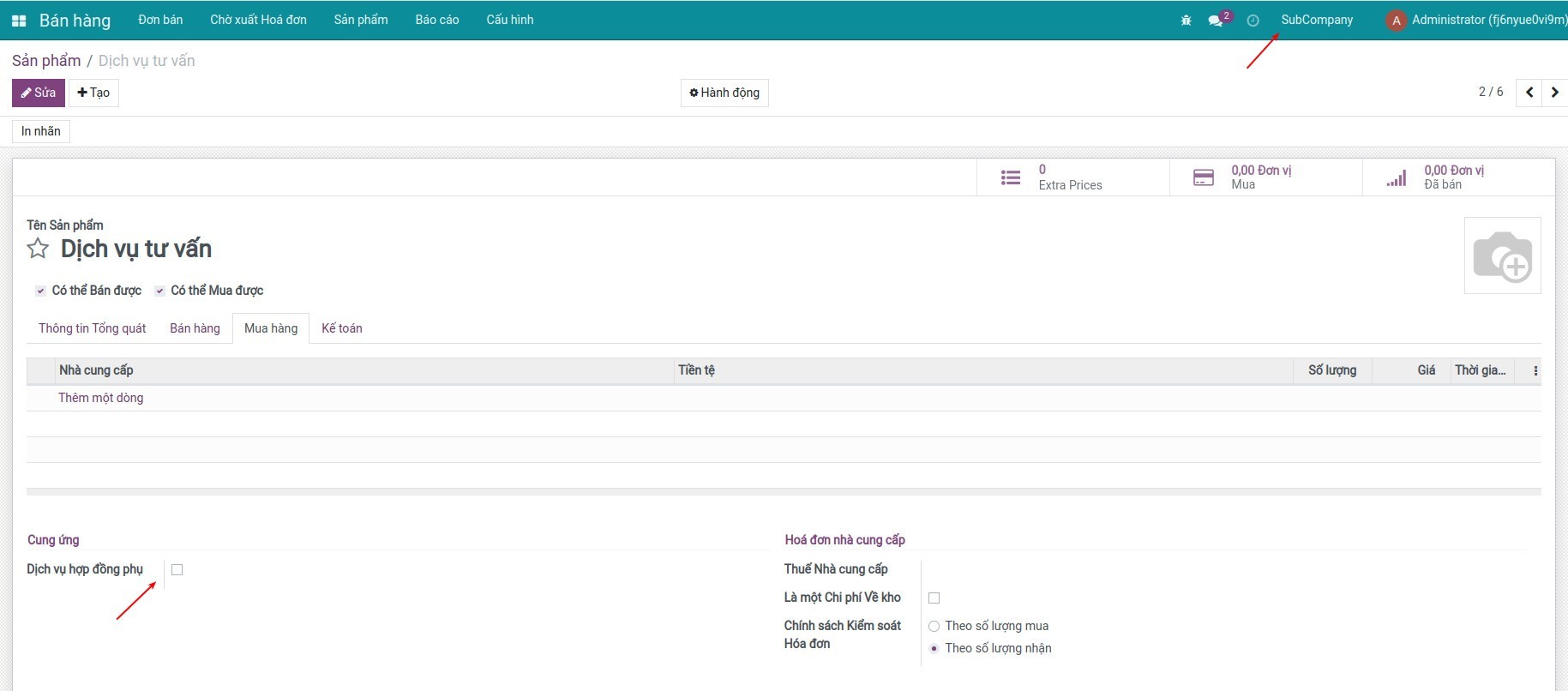The height and width of the screenshot is (691, 1568).
Task: Open supplier list column options menu
Action: (x=1535, y=371)
